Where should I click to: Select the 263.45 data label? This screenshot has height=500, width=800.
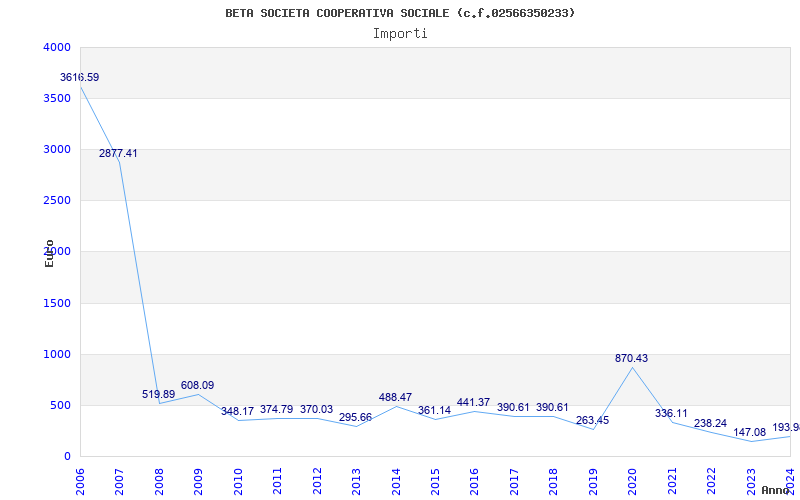click(x=592, y=420)
